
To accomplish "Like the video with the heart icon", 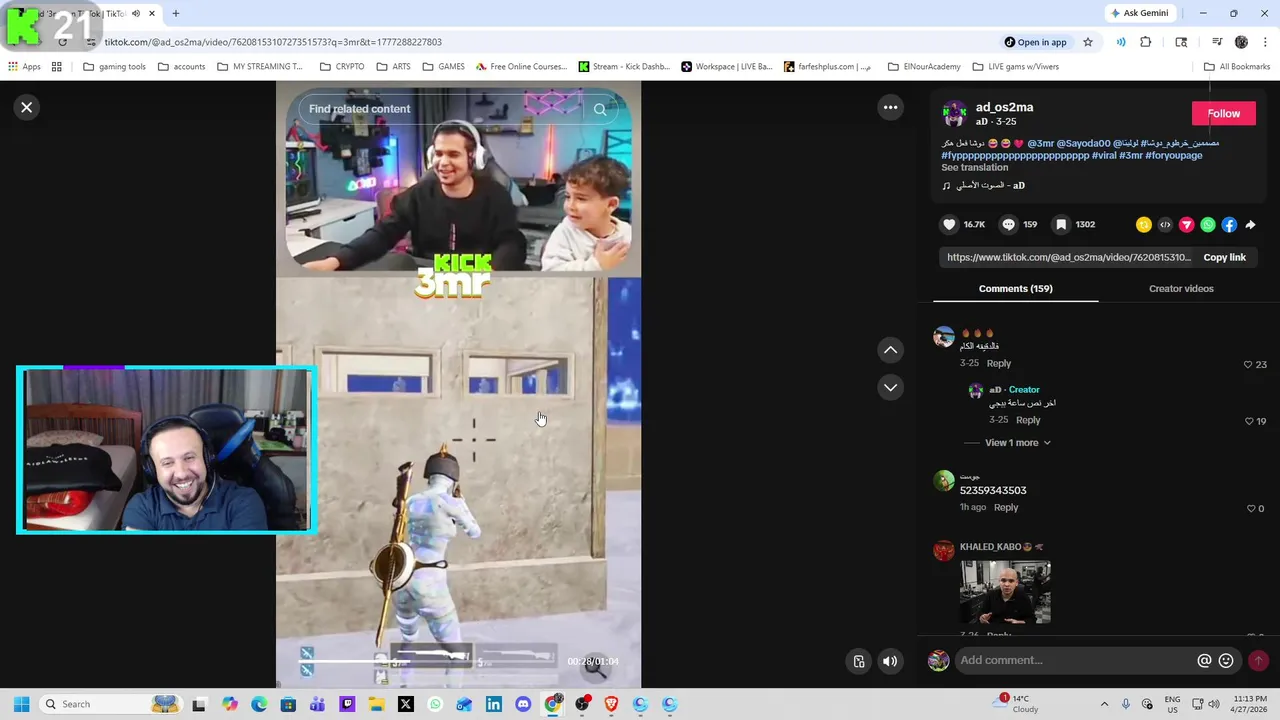I will click(949, 225).
